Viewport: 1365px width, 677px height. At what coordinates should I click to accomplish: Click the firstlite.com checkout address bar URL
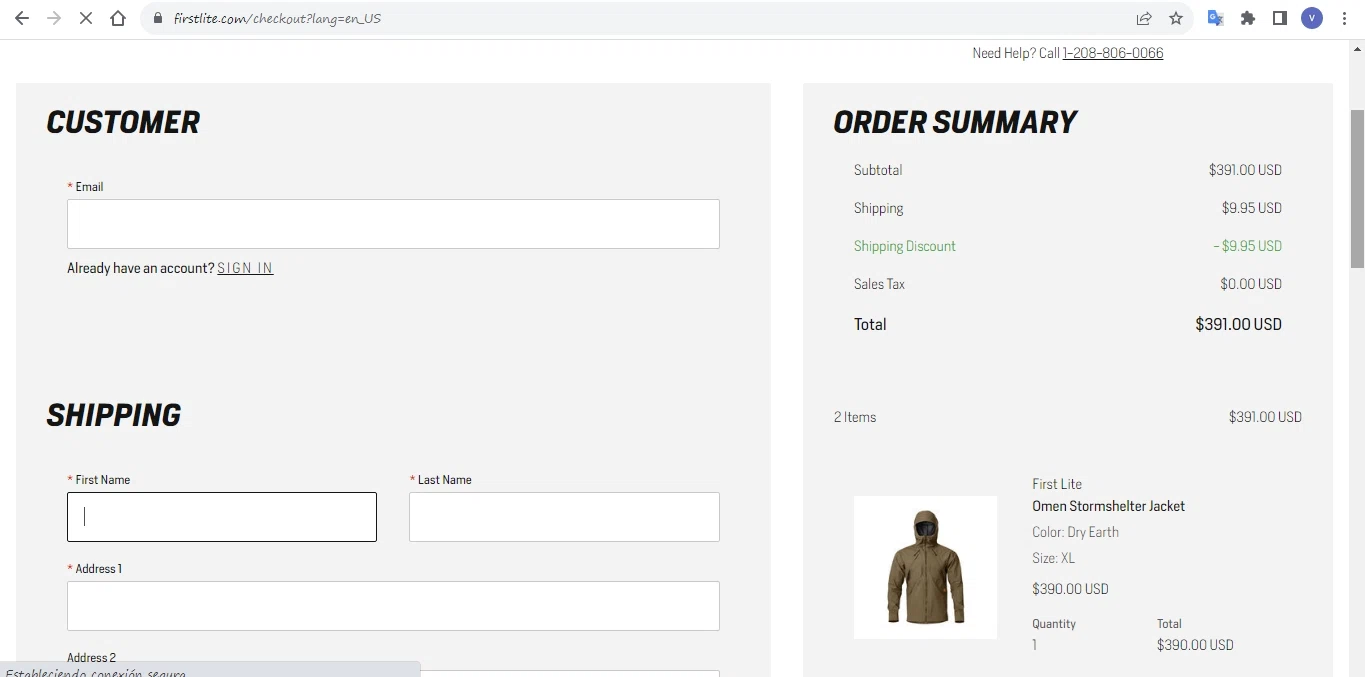pos(277,18)
